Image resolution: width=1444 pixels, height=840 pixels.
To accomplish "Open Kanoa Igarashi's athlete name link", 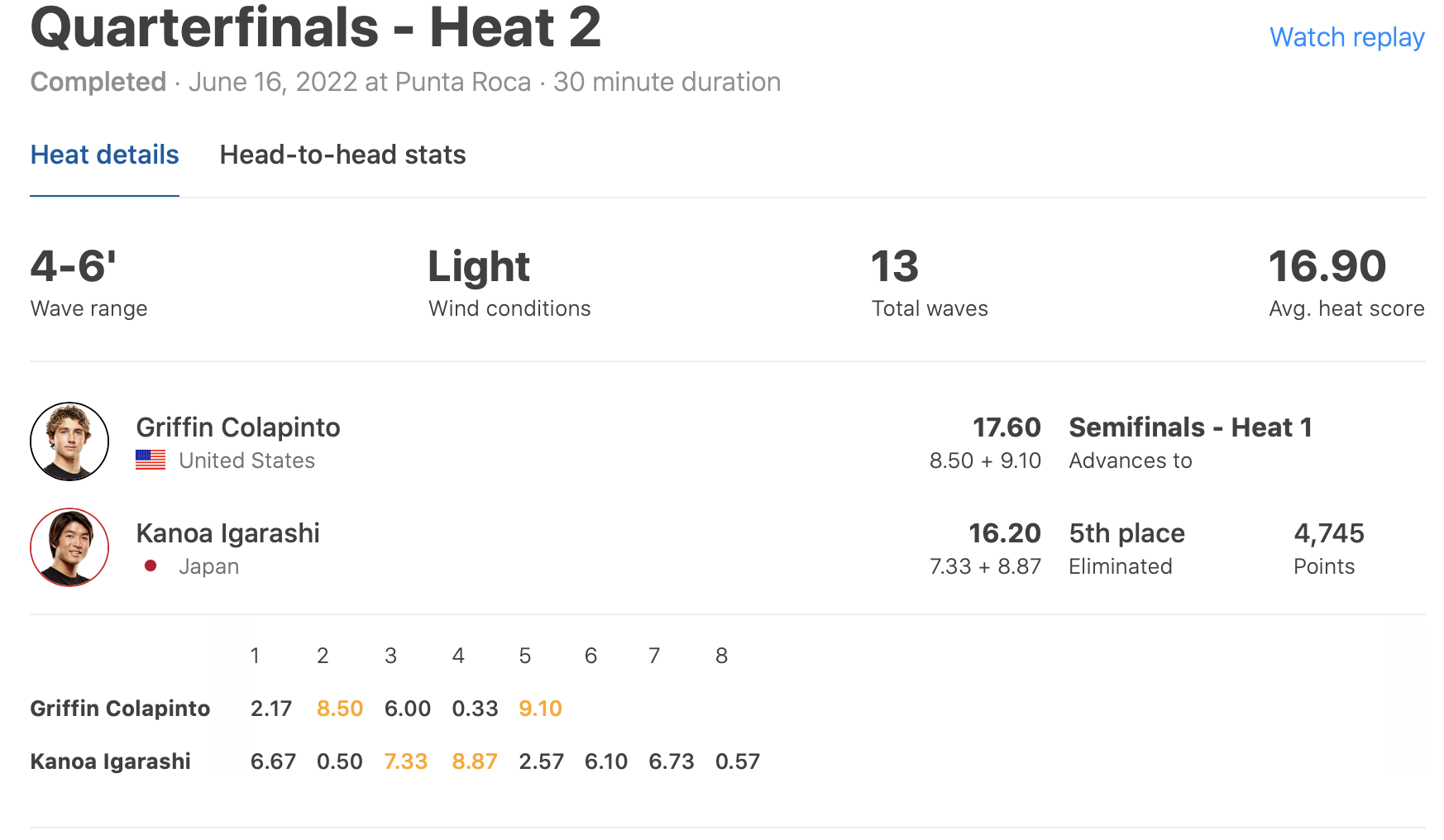I will click(x=227, y=533).
